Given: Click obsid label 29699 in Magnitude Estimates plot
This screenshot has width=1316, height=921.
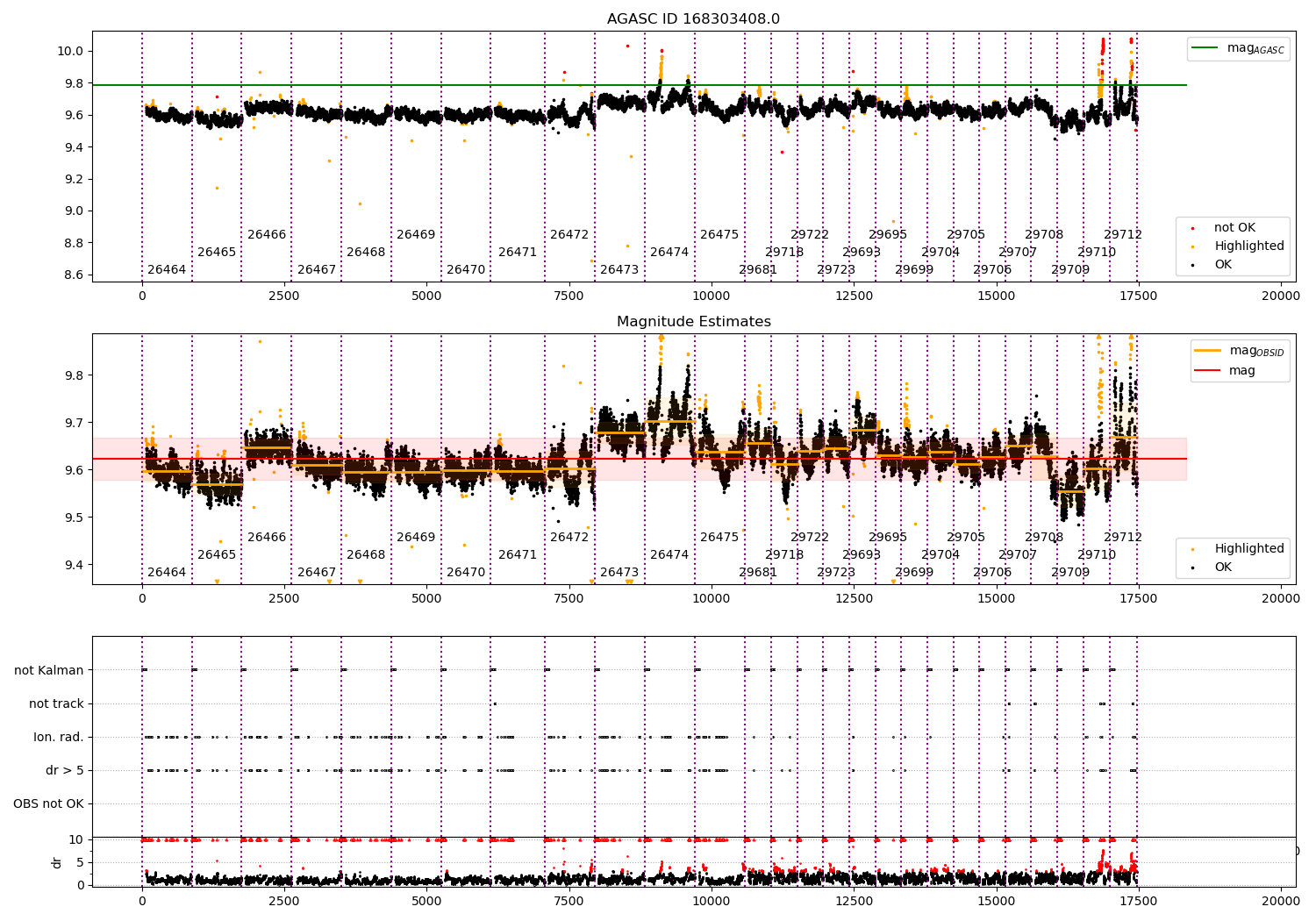Looking at the screenshot, I should point(914,572).
